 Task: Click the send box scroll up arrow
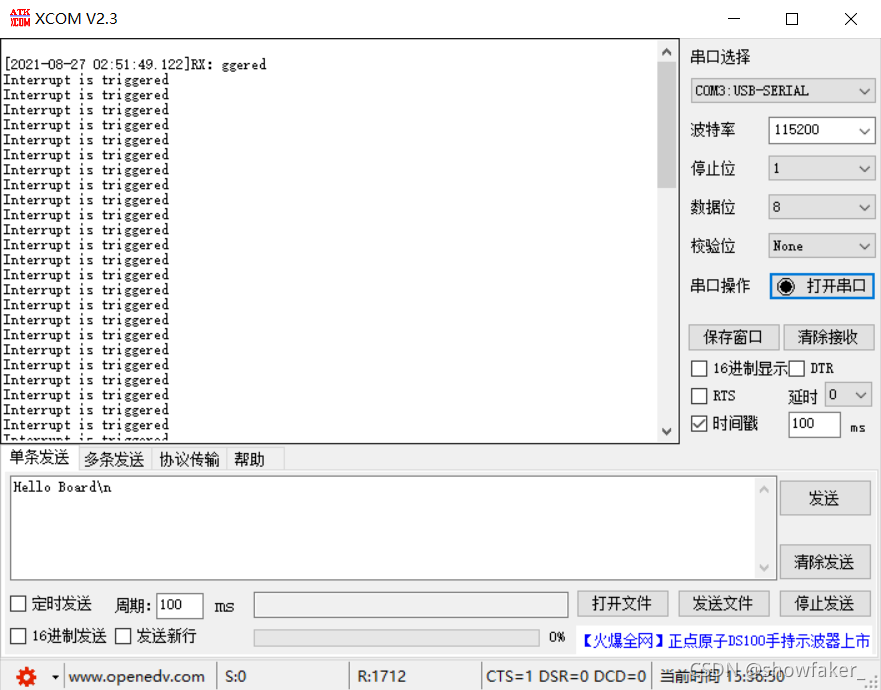pyautogui.click(x=764, y=489)
